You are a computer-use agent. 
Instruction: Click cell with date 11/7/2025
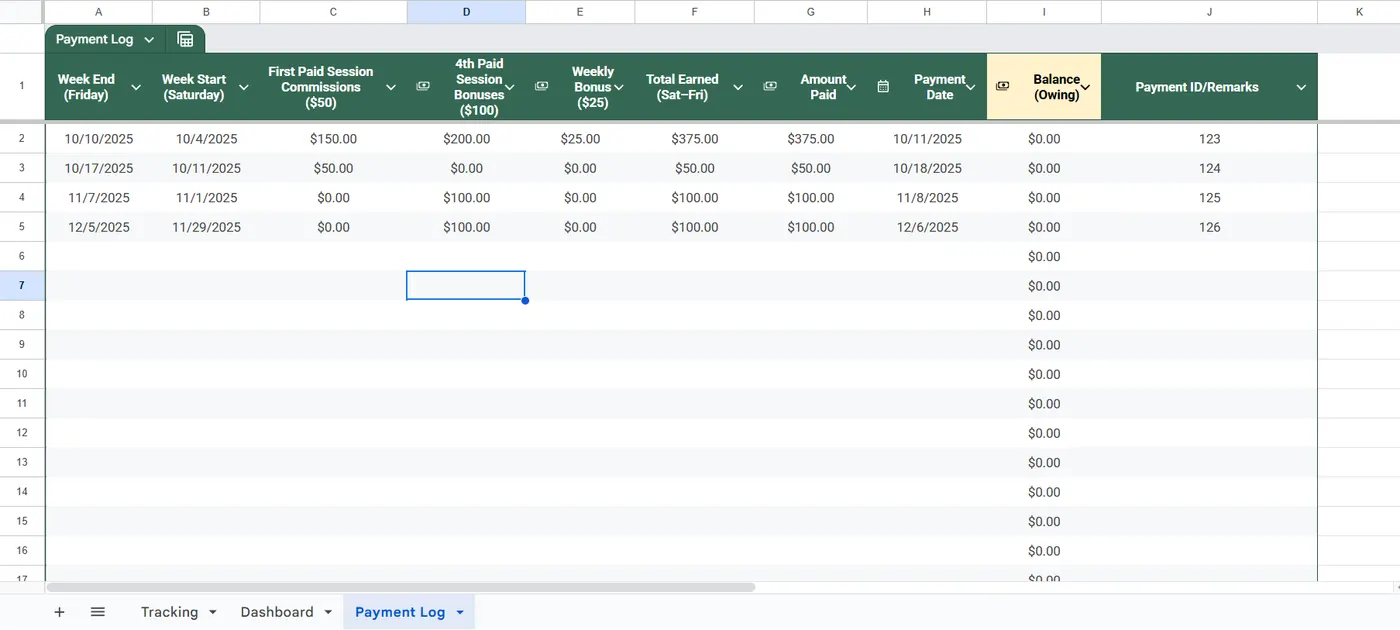pos(98,198)
